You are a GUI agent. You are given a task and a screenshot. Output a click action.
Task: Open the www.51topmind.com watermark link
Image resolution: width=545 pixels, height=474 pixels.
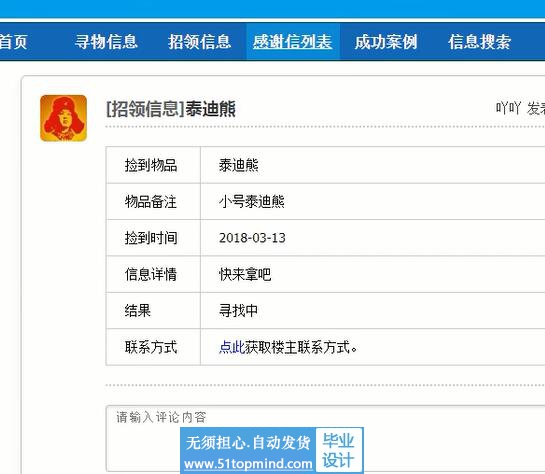[x=248, y=464]
